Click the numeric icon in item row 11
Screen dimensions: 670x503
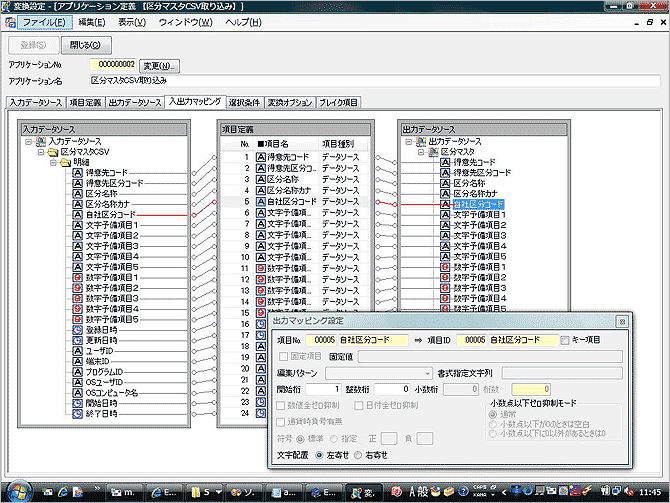click(x=261, y=268)
